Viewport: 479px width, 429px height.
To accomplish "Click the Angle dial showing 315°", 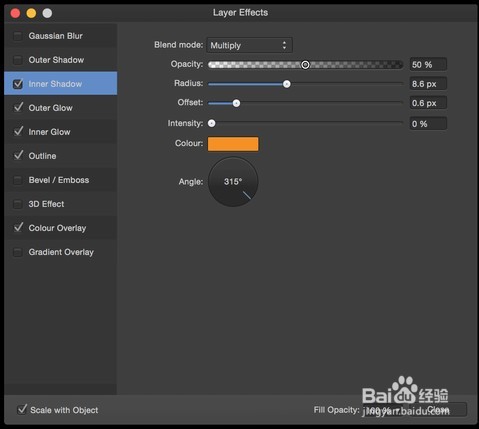I will coord(233,182).
